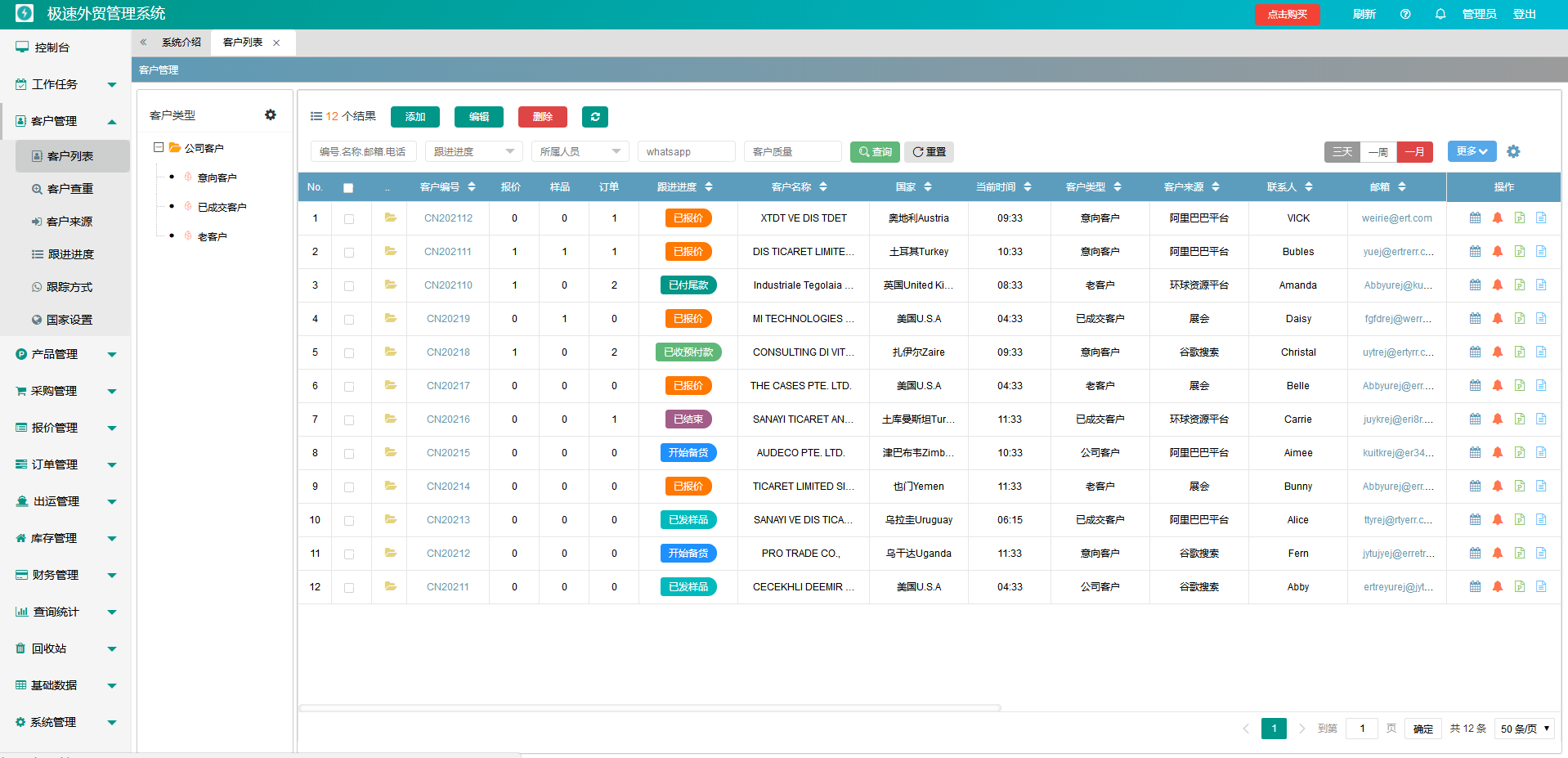Select the 三天 time range toggle
Image resolution: width=1568 pixels, height=758 pixels.
click(x=1342, y=152)
